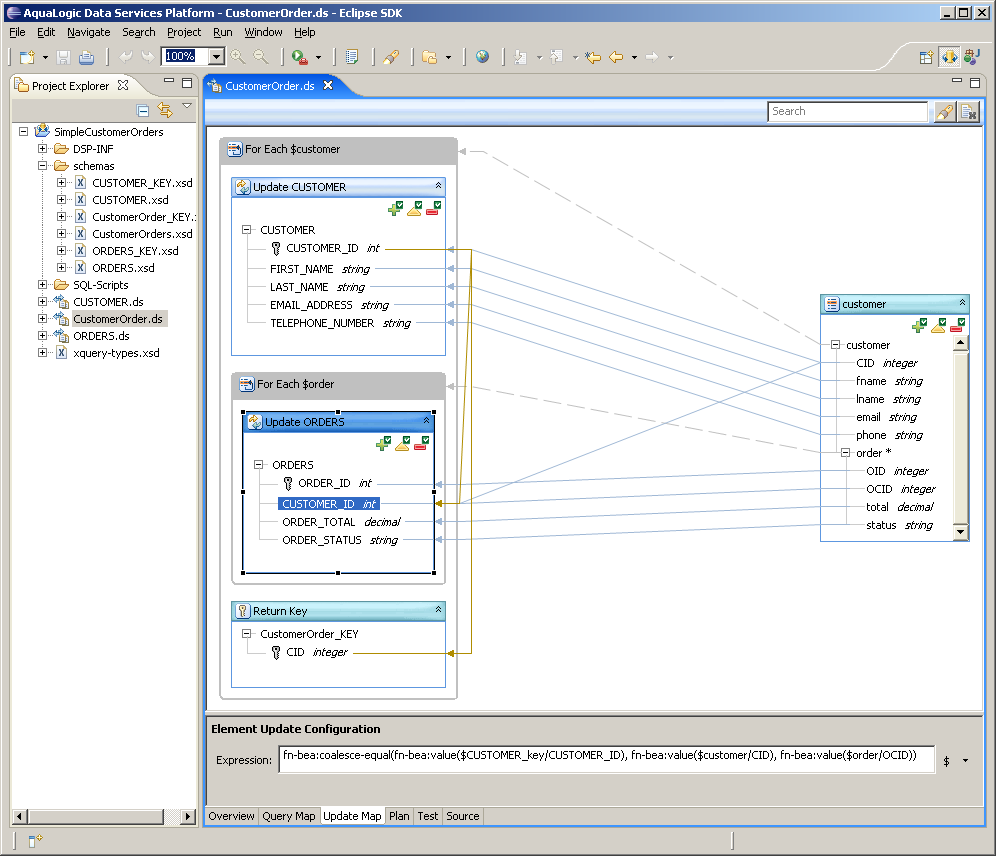Collapse the CustomerOrder_KEY node

246,634
